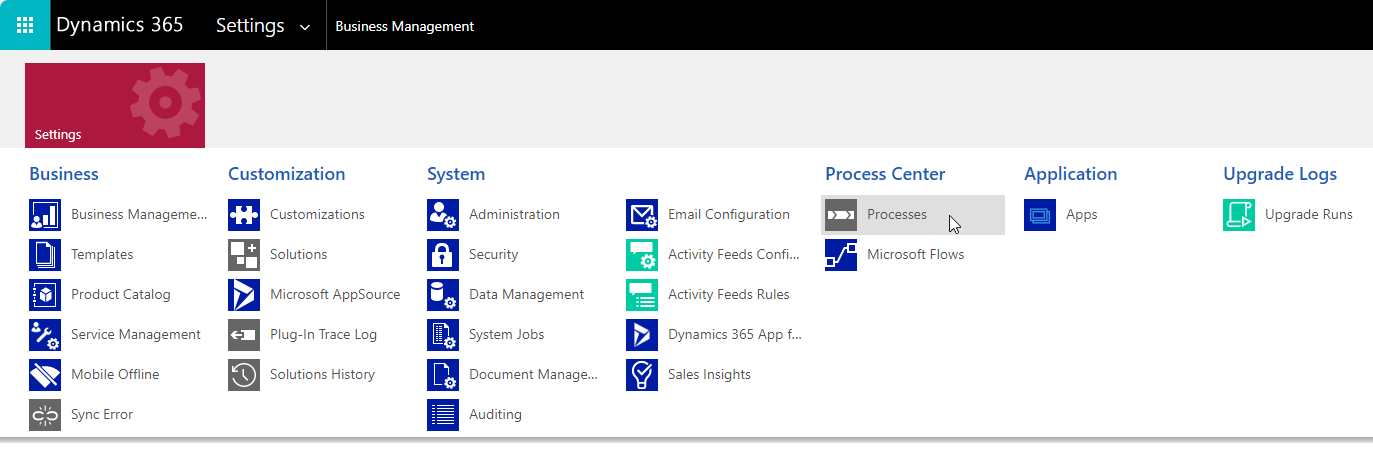
Task: Click the Document Management icon
Action: pyautogui.click(x=443, y=375)
